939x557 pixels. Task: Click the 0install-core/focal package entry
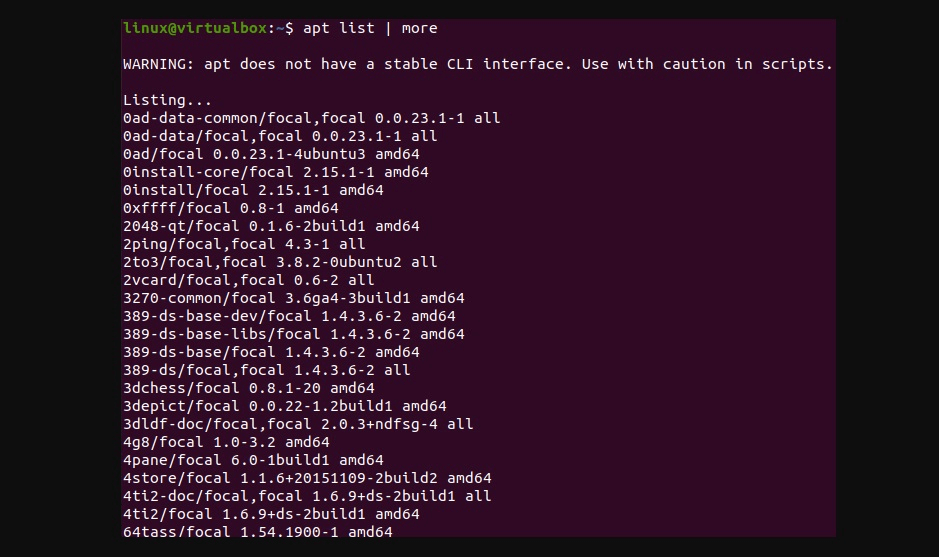pyautogui.click(x=275, y=172)
